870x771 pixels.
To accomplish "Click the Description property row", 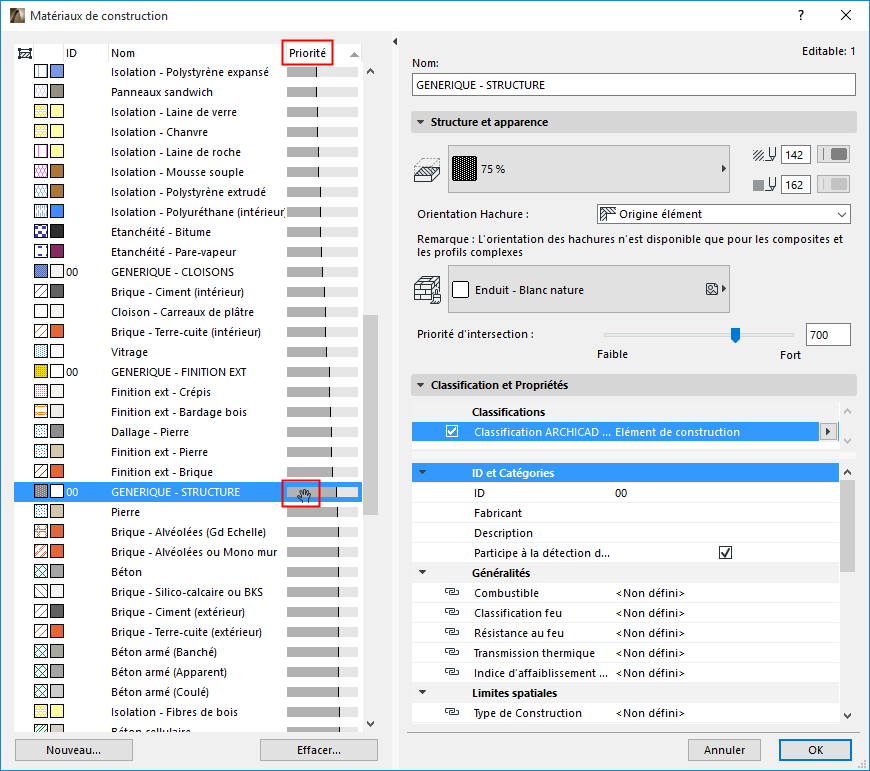I will pyautogui.click(x=625, y=532).
